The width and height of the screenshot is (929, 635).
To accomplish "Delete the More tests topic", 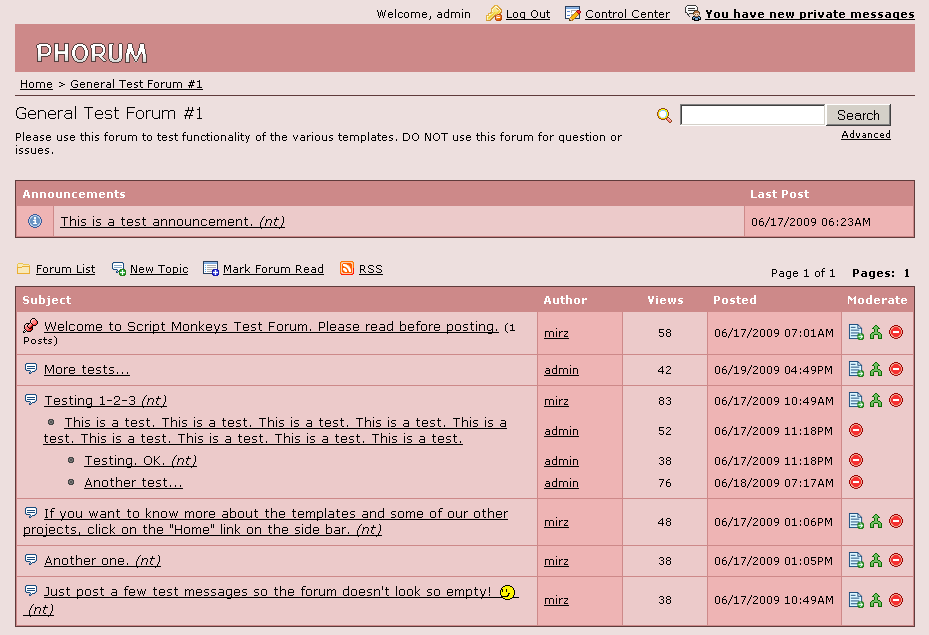I will (x=896, y=369).
